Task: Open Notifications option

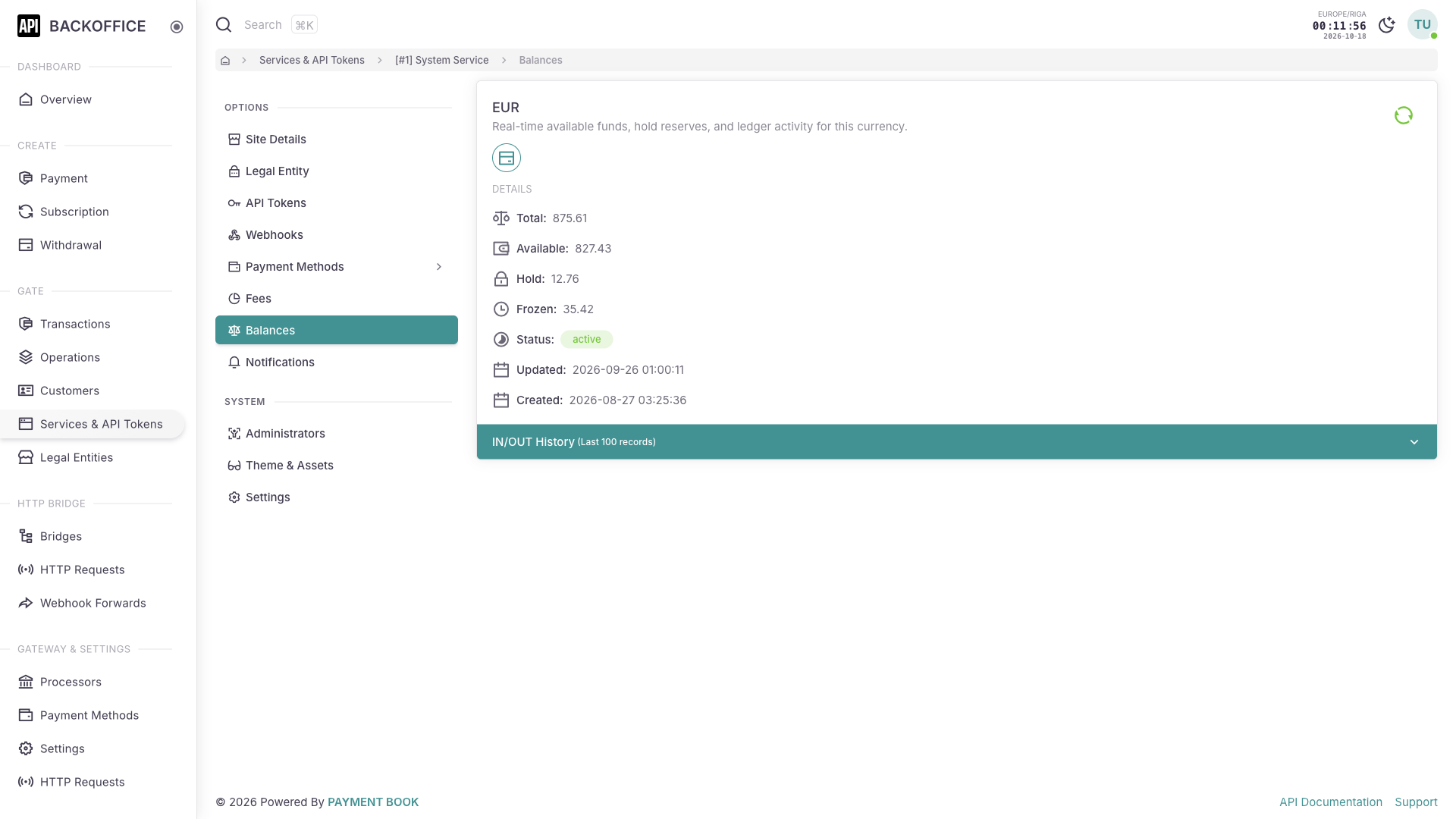Action: coord(337,362)
